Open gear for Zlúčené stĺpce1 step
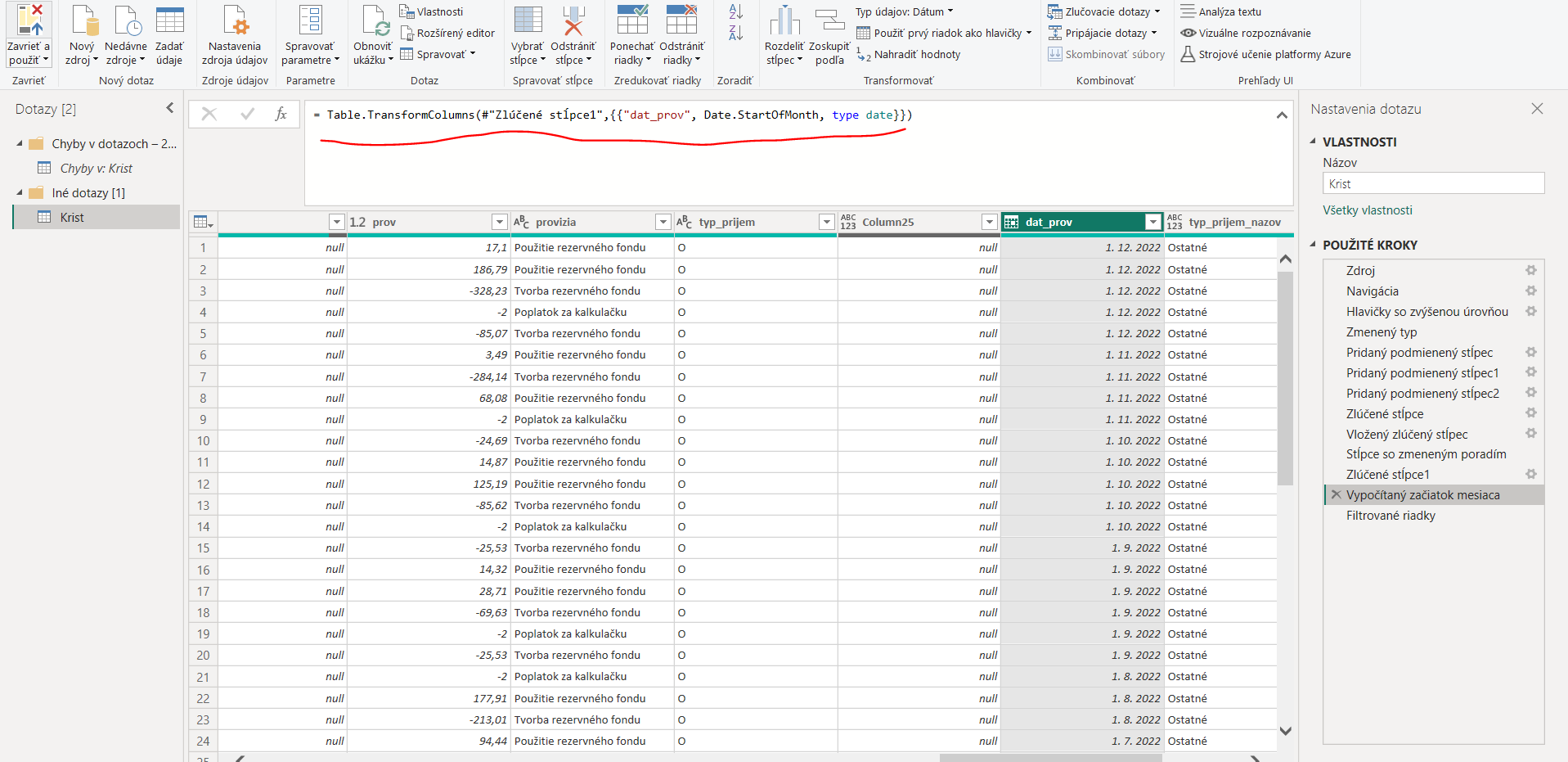 (1530, 474)
